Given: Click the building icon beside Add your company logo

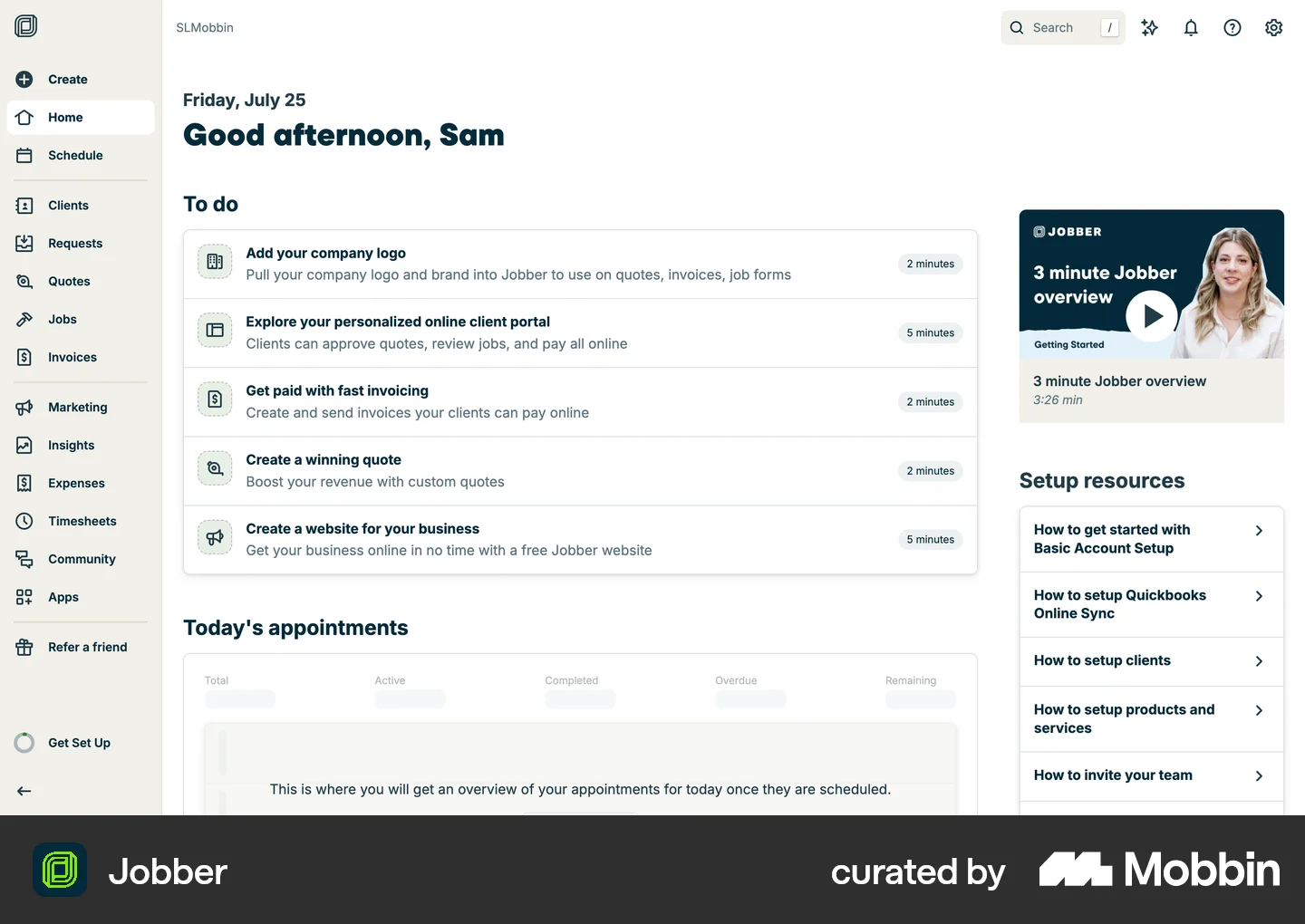Looking at the screenshot, I should click(x=215, y=262).
